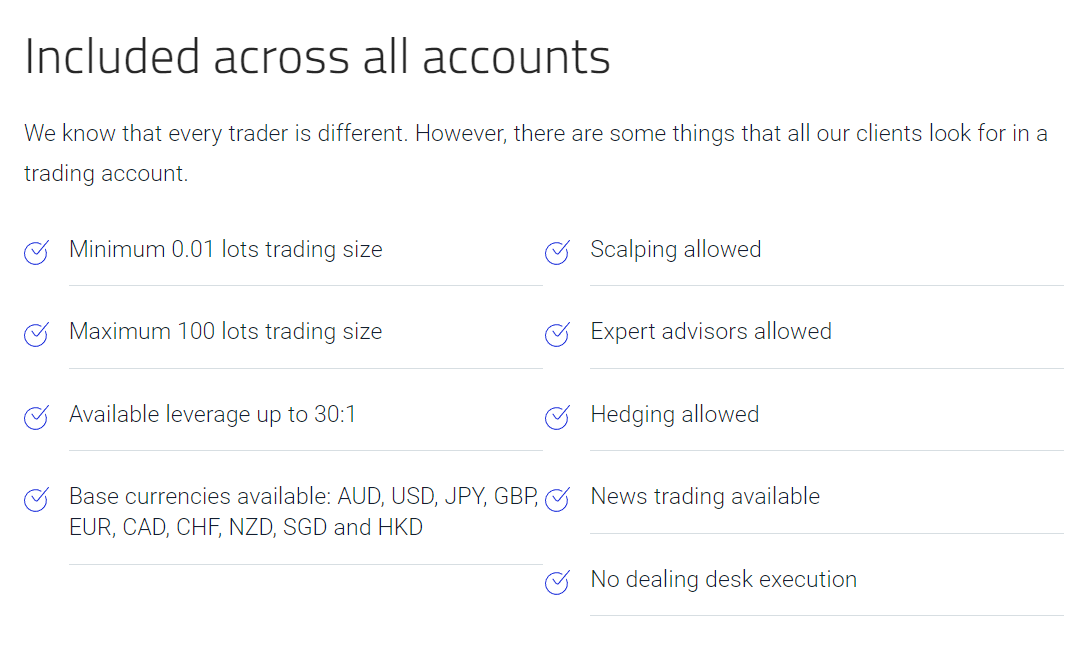Click checkmark icon beside Hedging allowed
1088x647 pixels.
tap(557, 417)
